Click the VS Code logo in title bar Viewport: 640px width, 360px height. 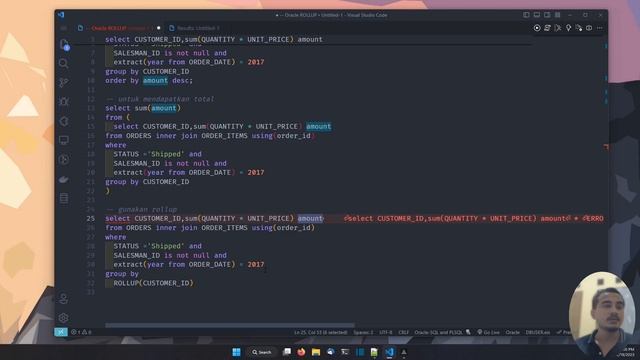click(61, 15)
